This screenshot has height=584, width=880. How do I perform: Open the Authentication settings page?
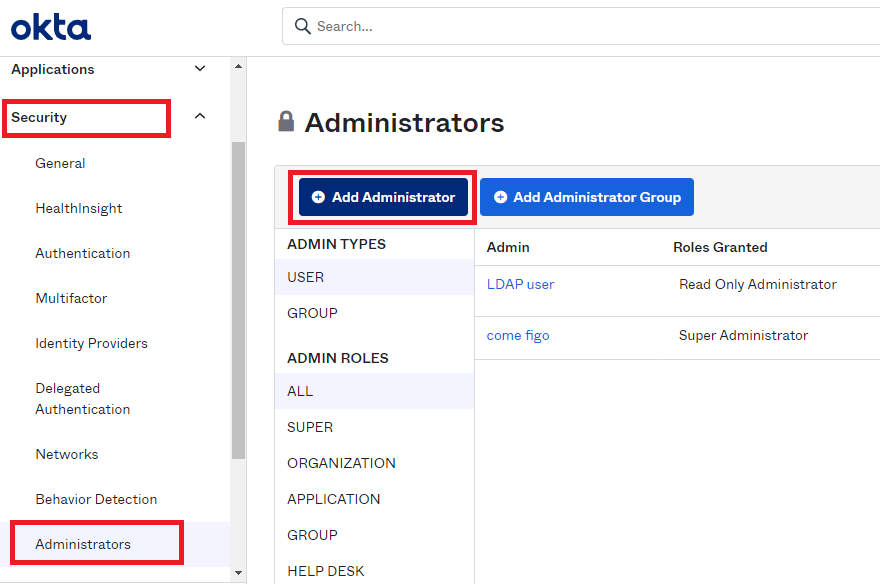click(x=83, y=253)
